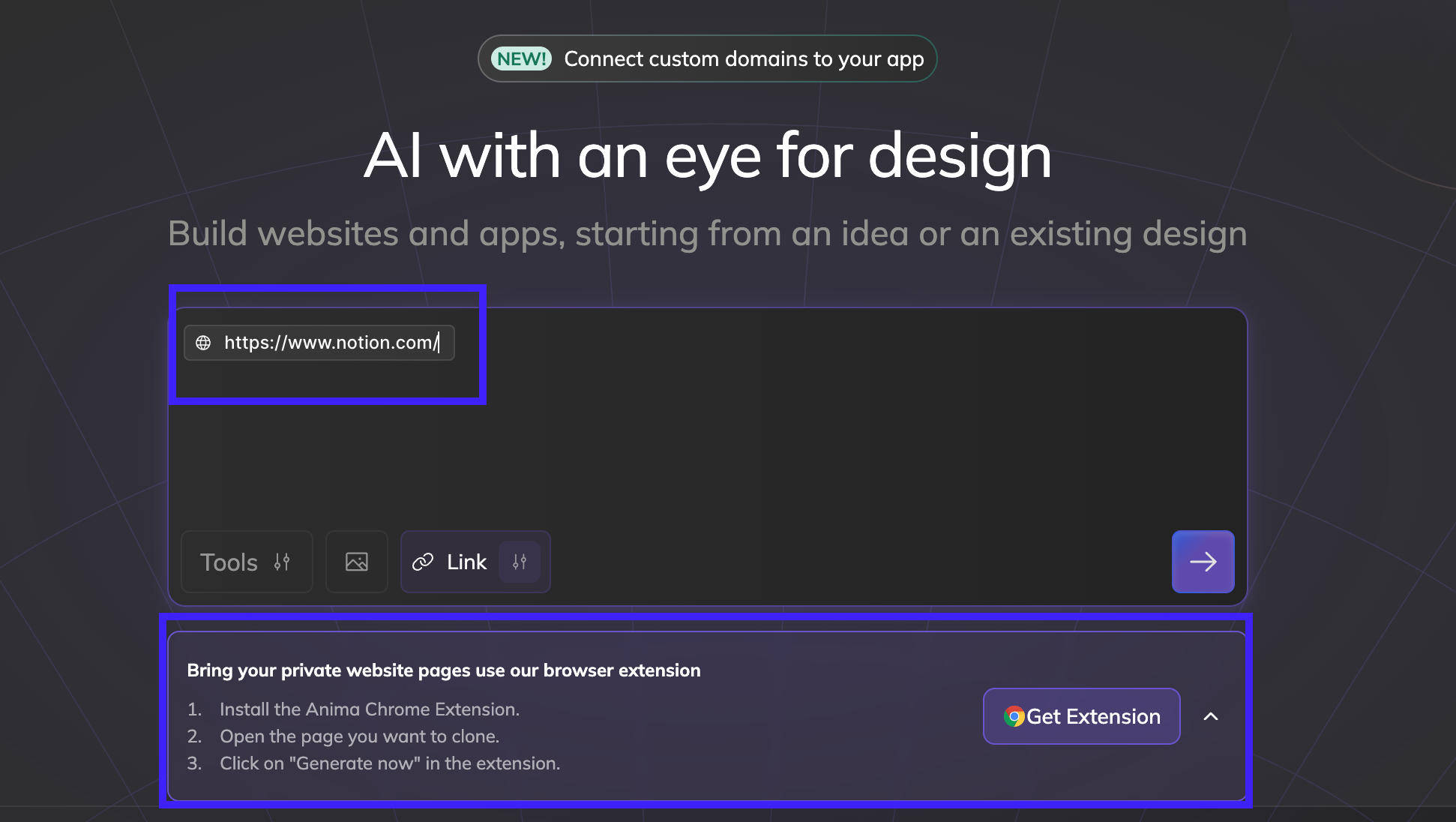Click the 'Build websites and apps' subtitle
The image size is (1456, 822).
tap(707, 234)
